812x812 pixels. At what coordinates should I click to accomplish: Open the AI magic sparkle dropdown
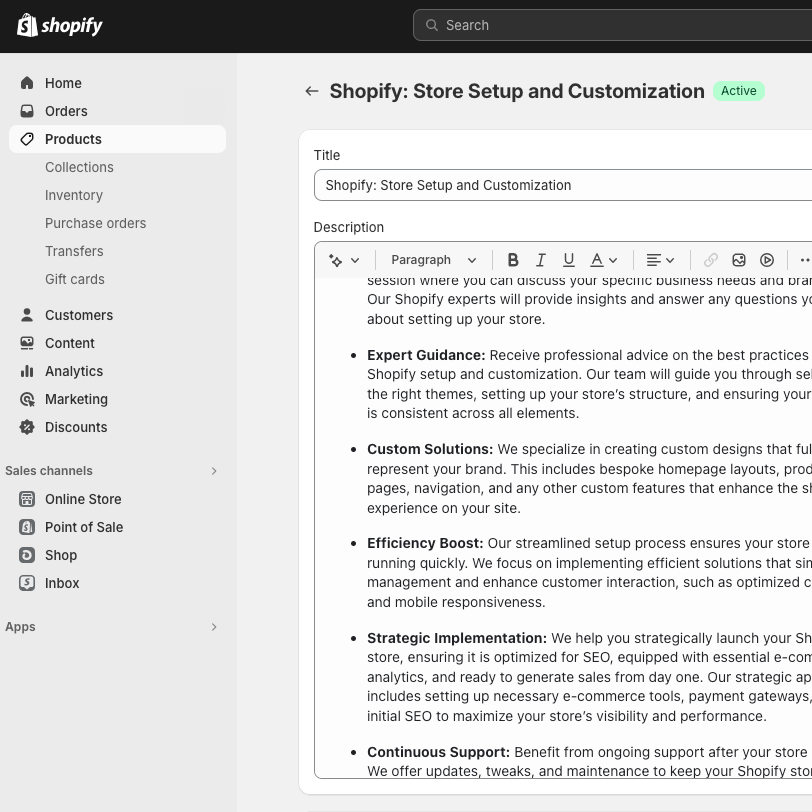coord(344,260)
